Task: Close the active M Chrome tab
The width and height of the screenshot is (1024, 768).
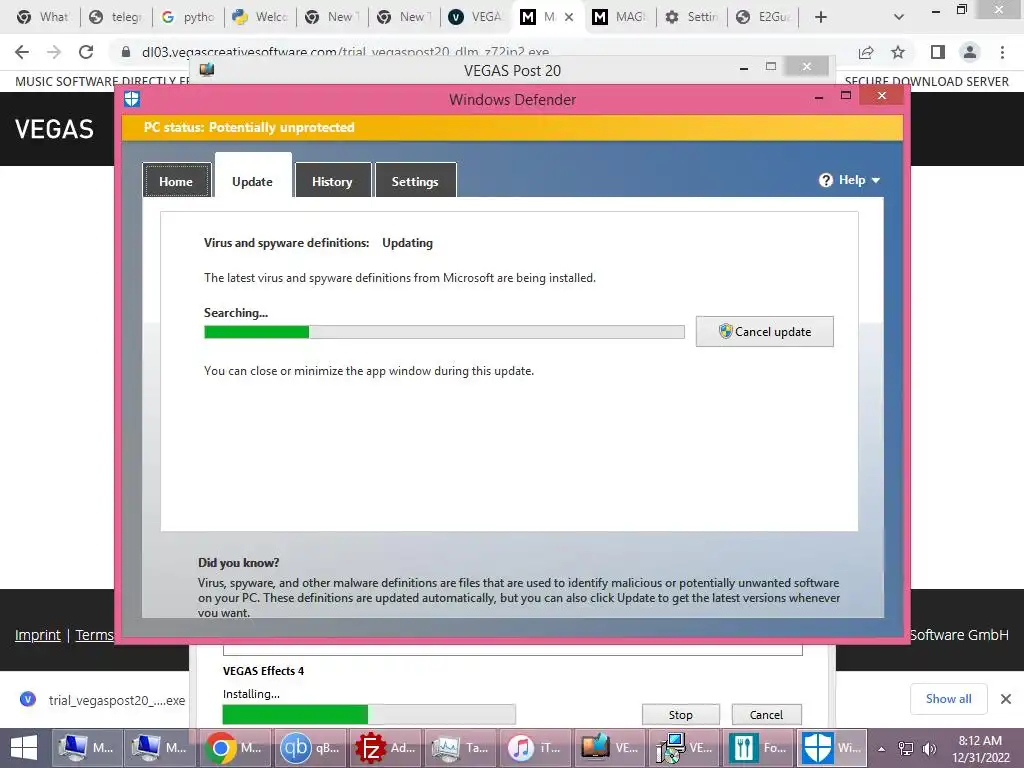Action: [x=569, y=17]
